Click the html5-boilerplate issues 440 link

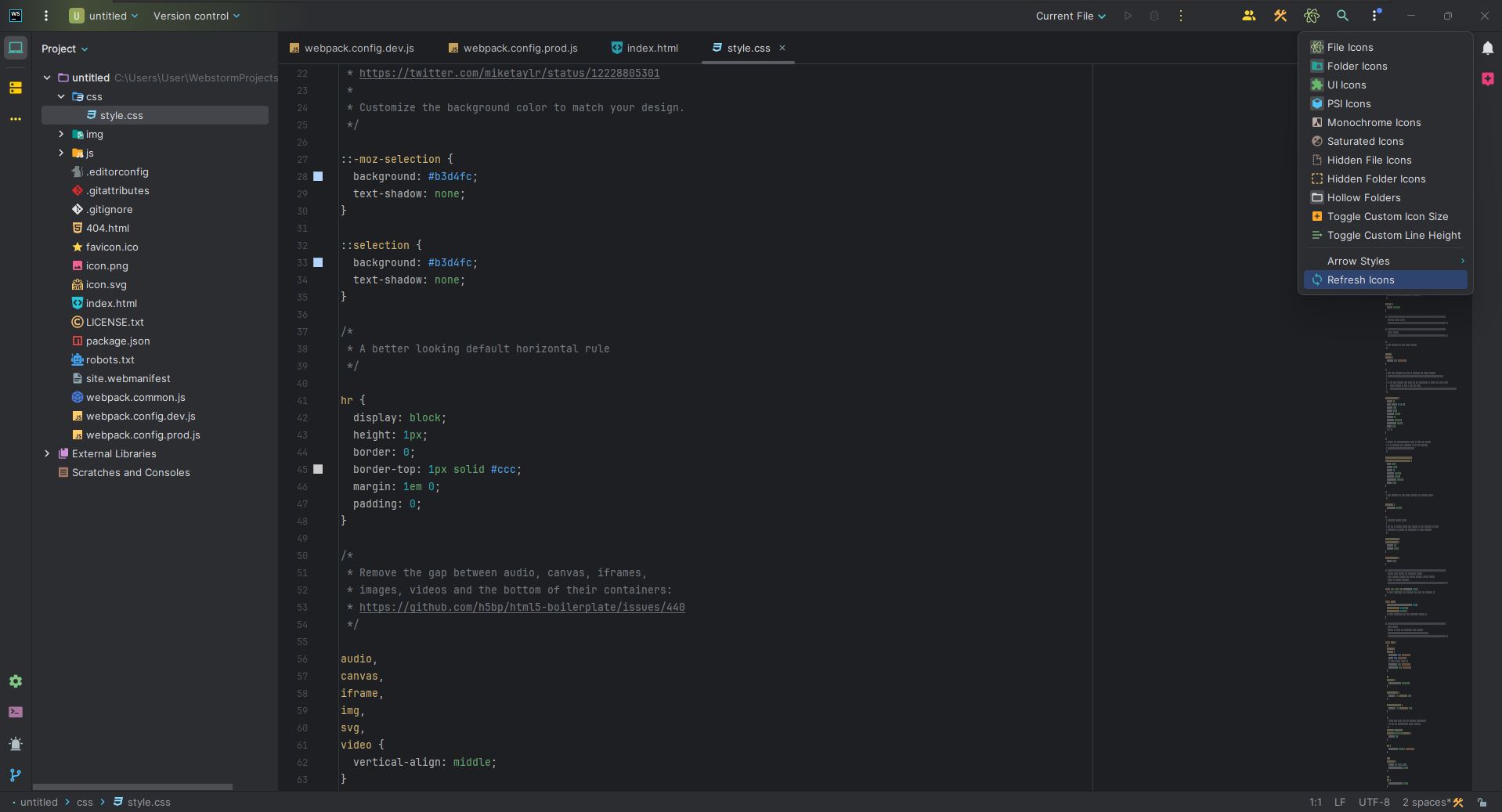pyautogui.click(x=522, y=608)
